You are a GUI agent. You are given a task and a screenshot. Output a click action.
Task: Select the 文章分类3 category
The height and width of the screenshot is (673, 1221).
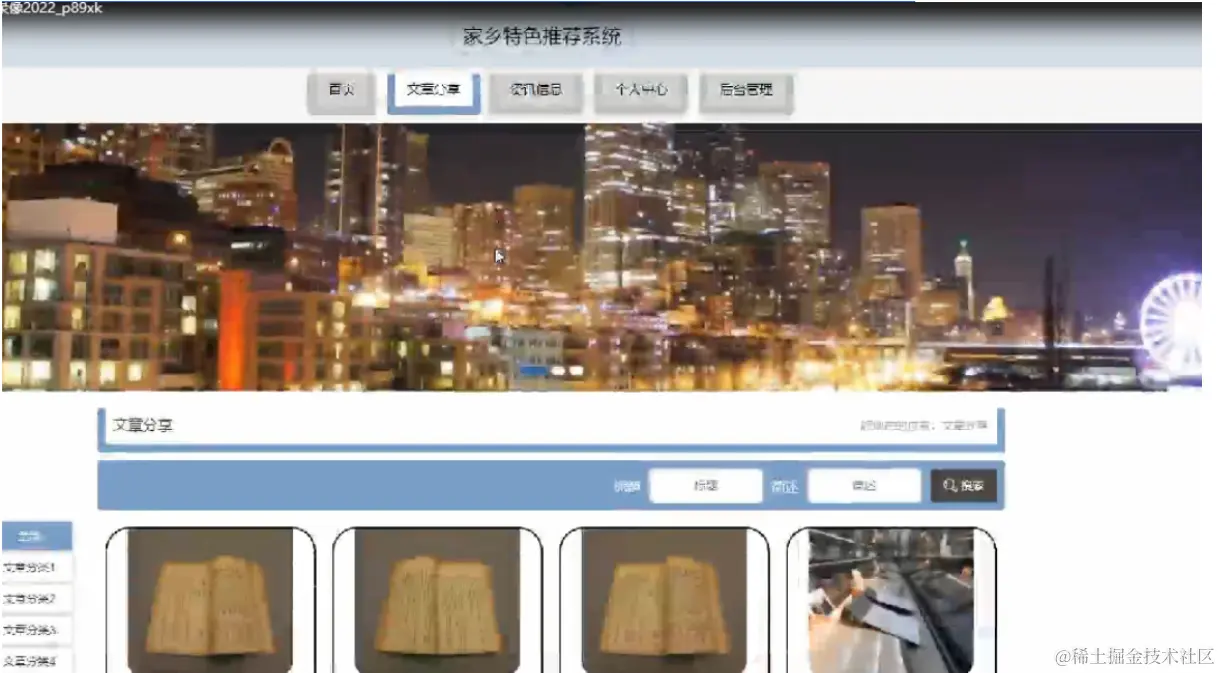(x=36, y=630)
